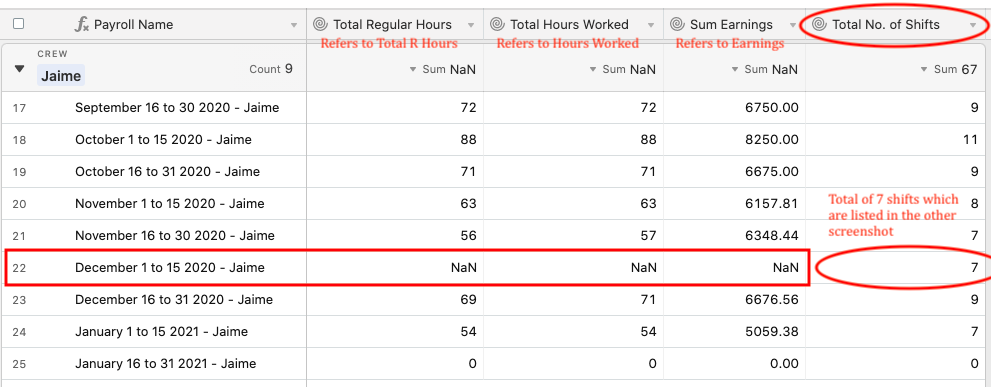The image size is (991, 387).
Task: Select 'October 16 to 31 2020 - Jaime'
Action: point(167,171)
